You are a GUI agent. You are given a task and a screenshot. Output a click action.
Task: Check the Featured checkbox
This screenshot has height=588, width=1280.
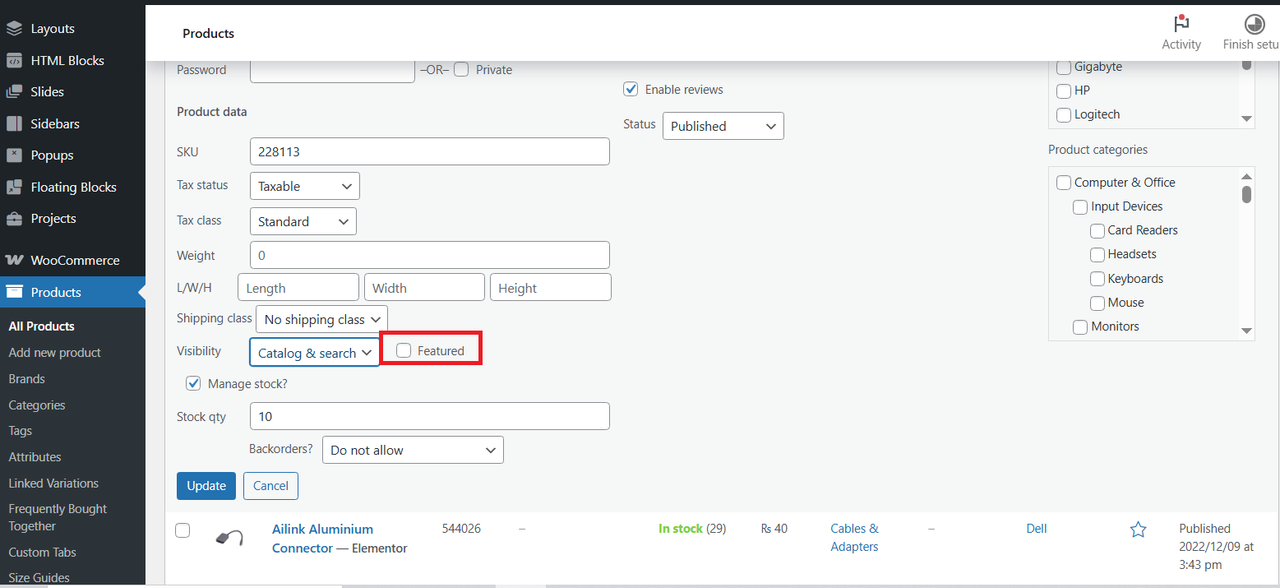pyautogui.click(x=404, y=350)
